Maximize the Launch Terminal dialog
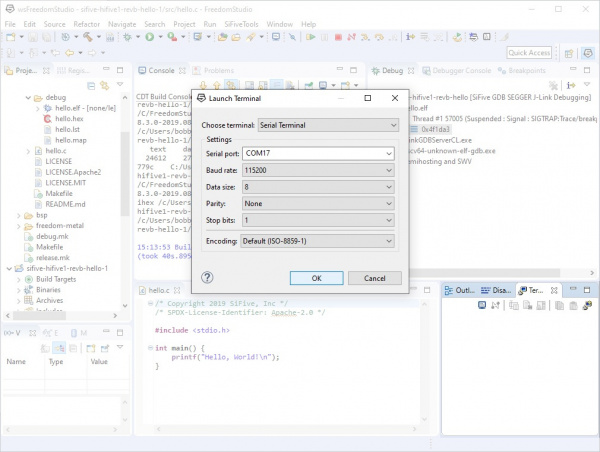This screenshot has height=452, width=600. click(368, 98)
